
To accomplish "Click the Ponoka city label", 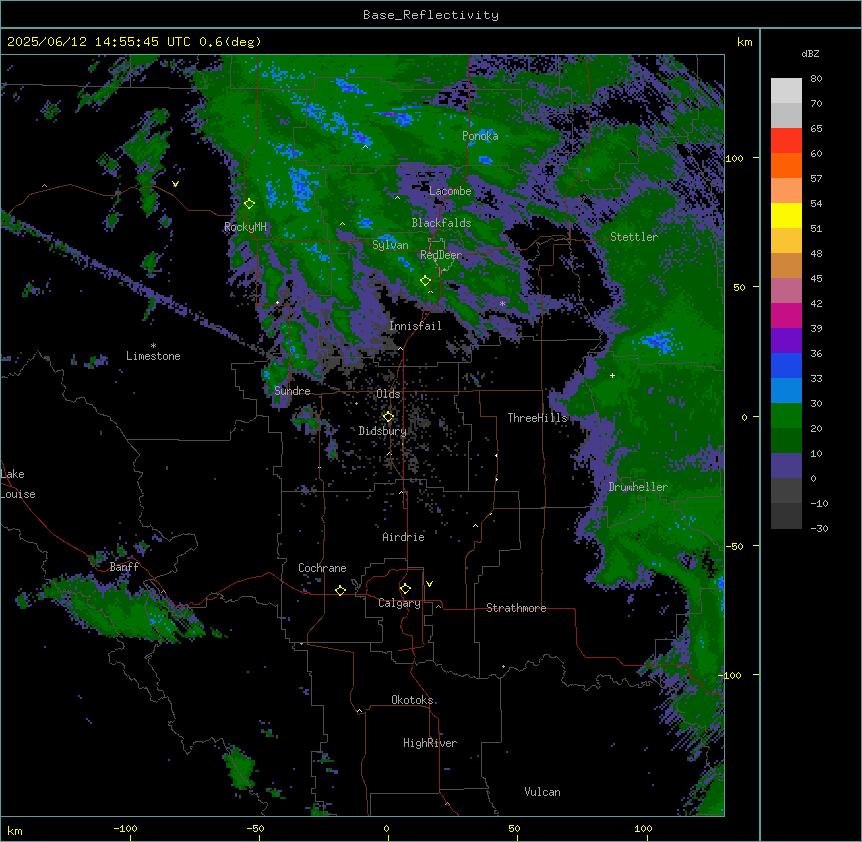I will coord(480,136).
